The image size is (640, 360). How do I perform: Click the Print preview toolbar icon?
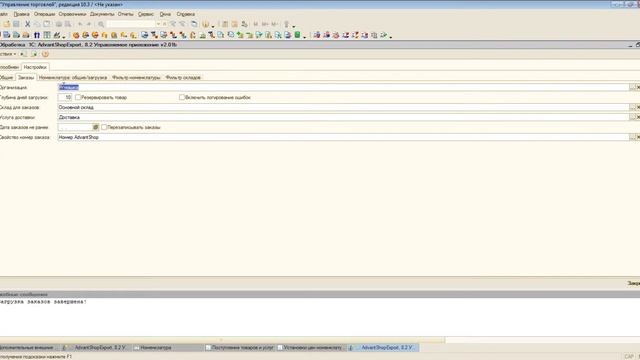coord(68,24)
